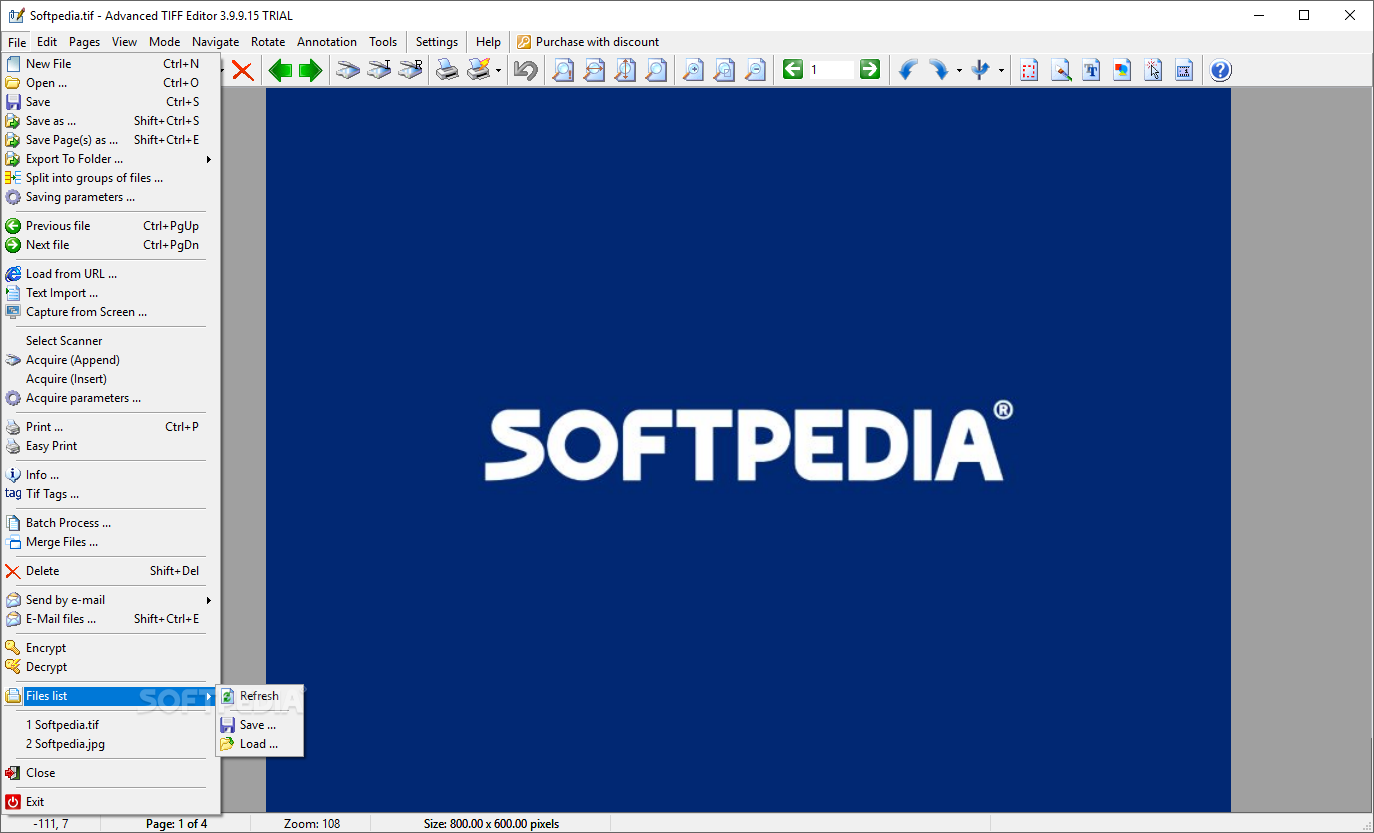Open the Annotation menu in menu bar
Image resolution: width=1374 pixels, height=833 pixels.
point(327,42)
